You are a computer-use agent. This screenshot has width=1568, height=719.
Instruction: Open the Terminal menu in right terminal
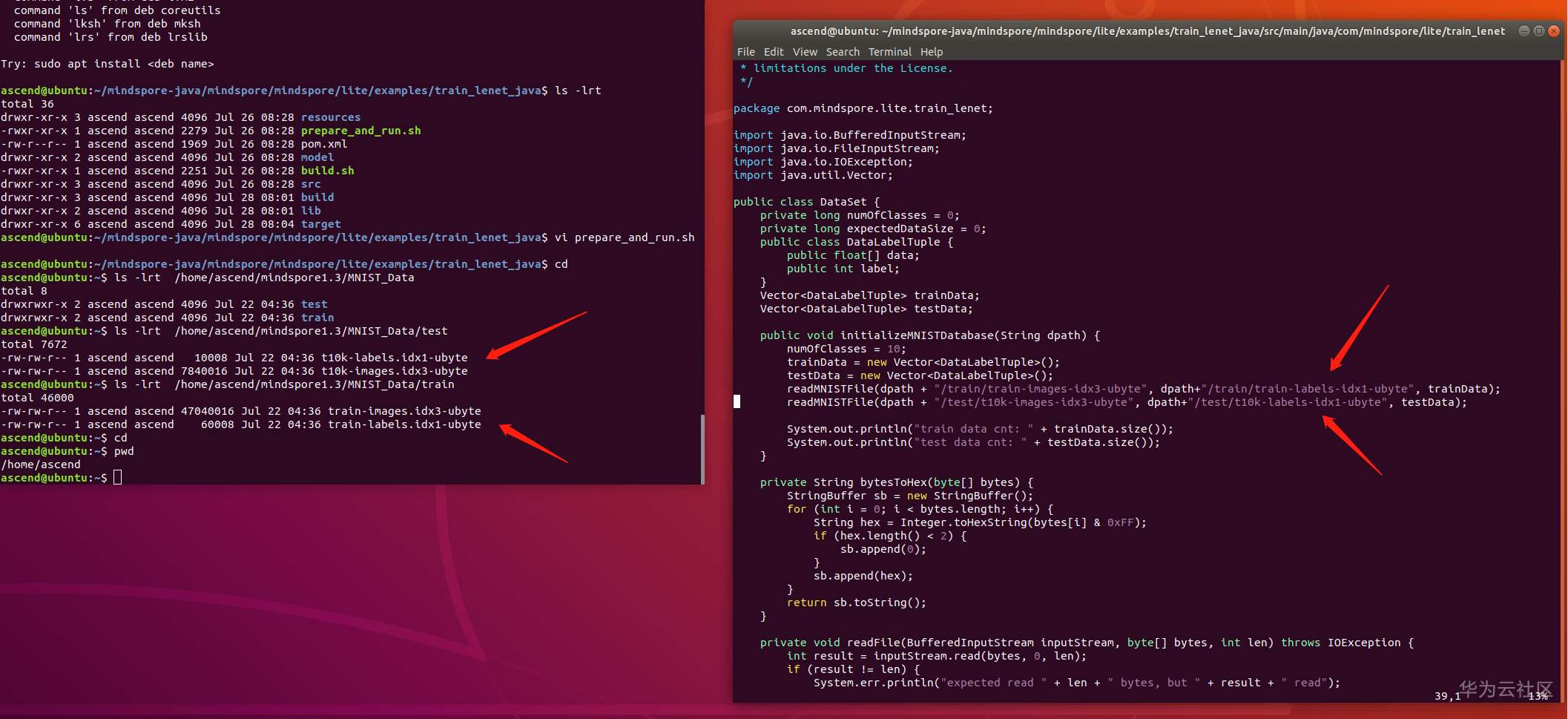click(890, 52)
